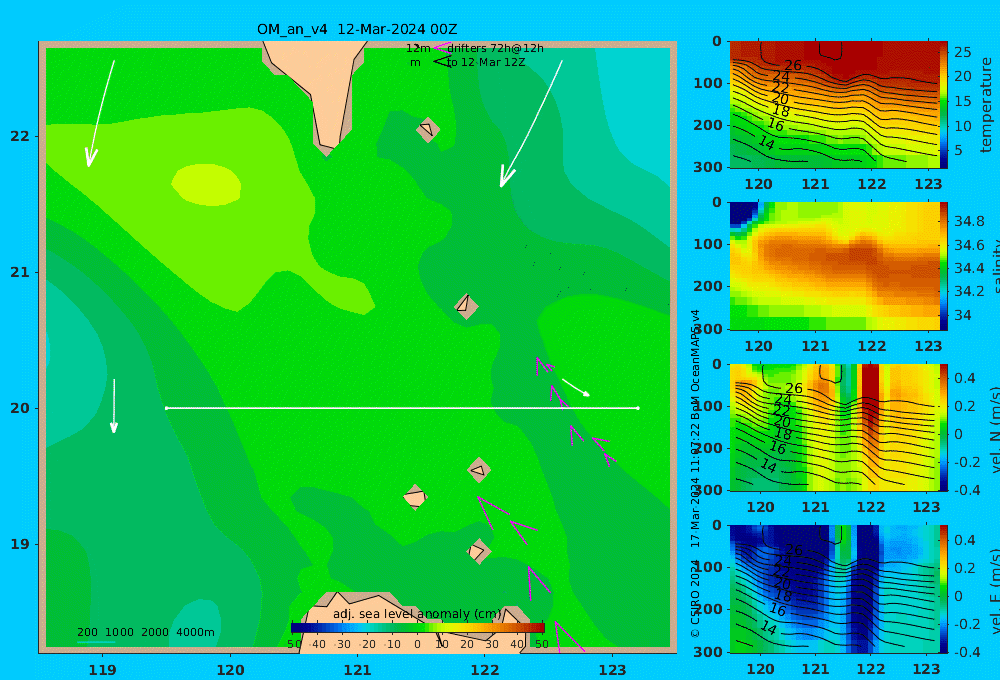Click the '200 1000 2000 4000m' depth legend
Screen dimensions: 1000x680
tap(145, 632)
